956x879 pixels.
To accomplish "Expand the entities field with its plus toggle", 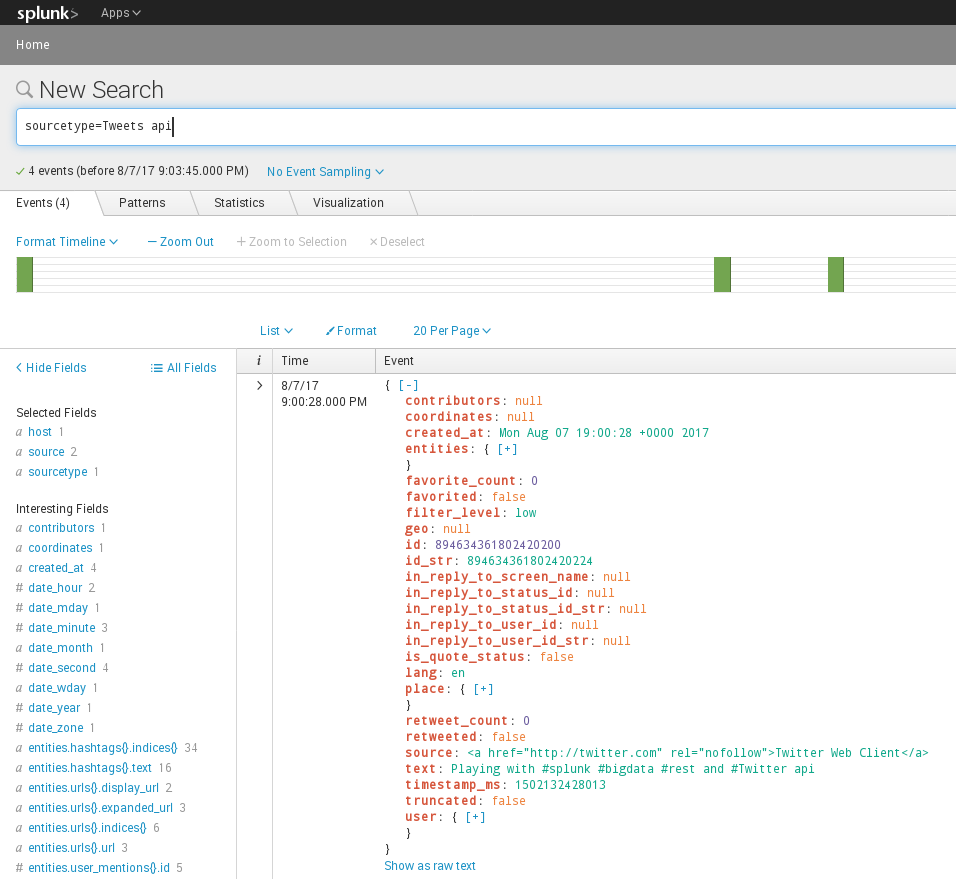I will point(508,448).
